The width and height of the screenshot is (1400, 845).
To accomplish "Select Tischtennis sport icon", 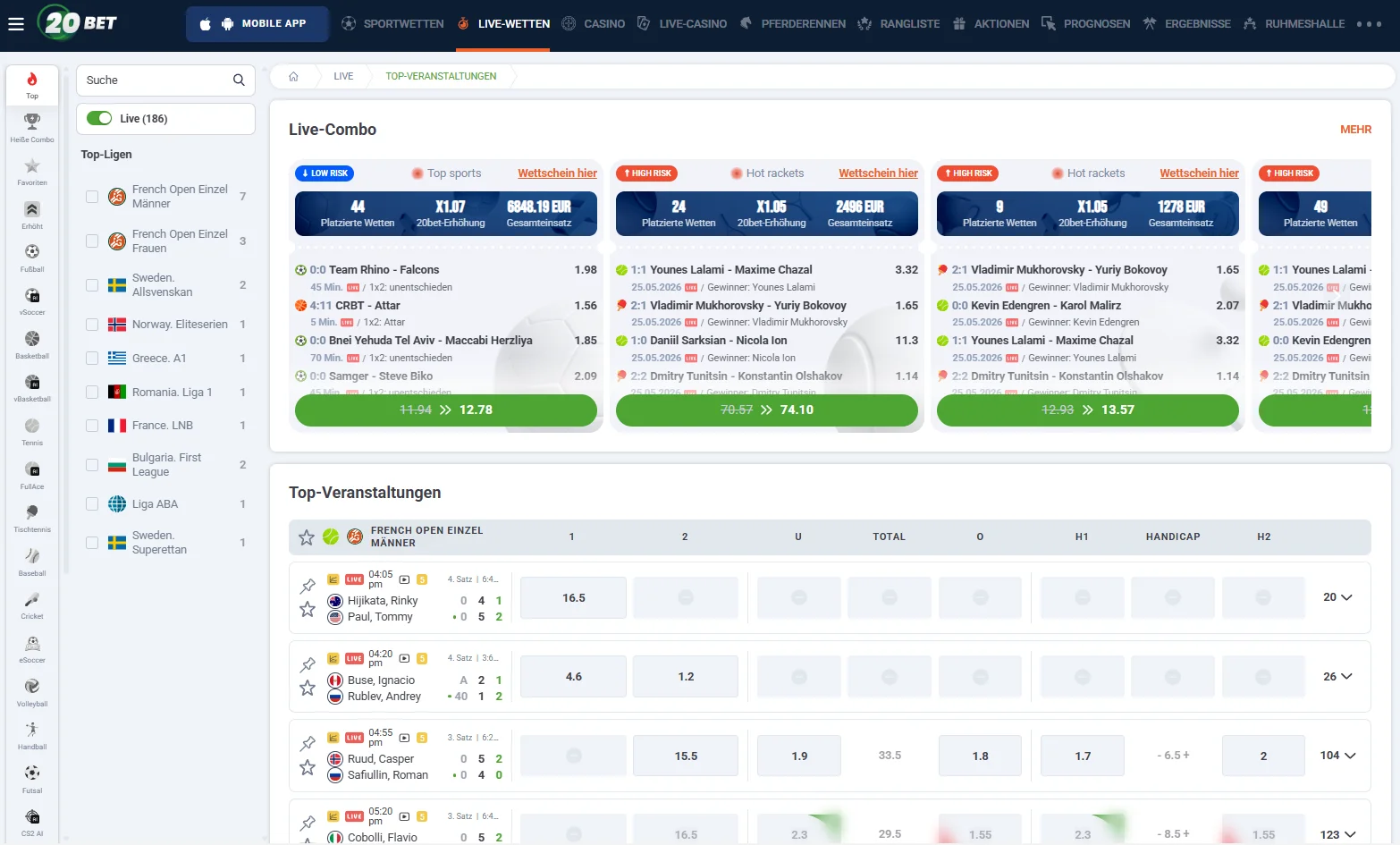I will 32,519.
